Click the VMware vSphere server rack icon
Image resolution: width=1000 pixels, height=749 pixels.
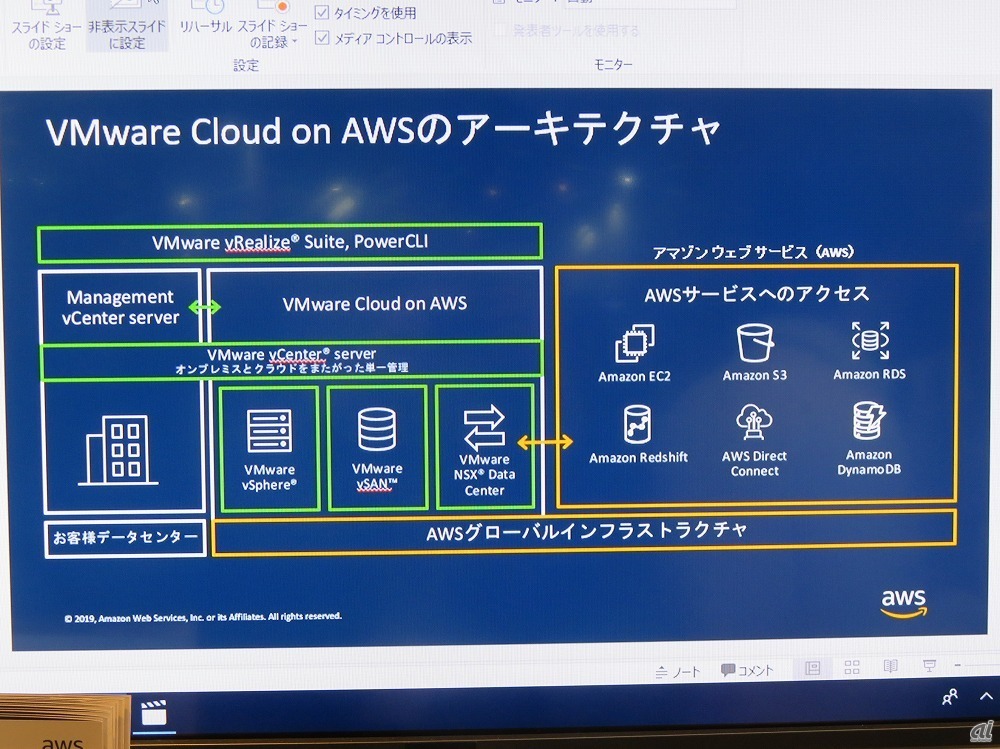coord(269,431)
